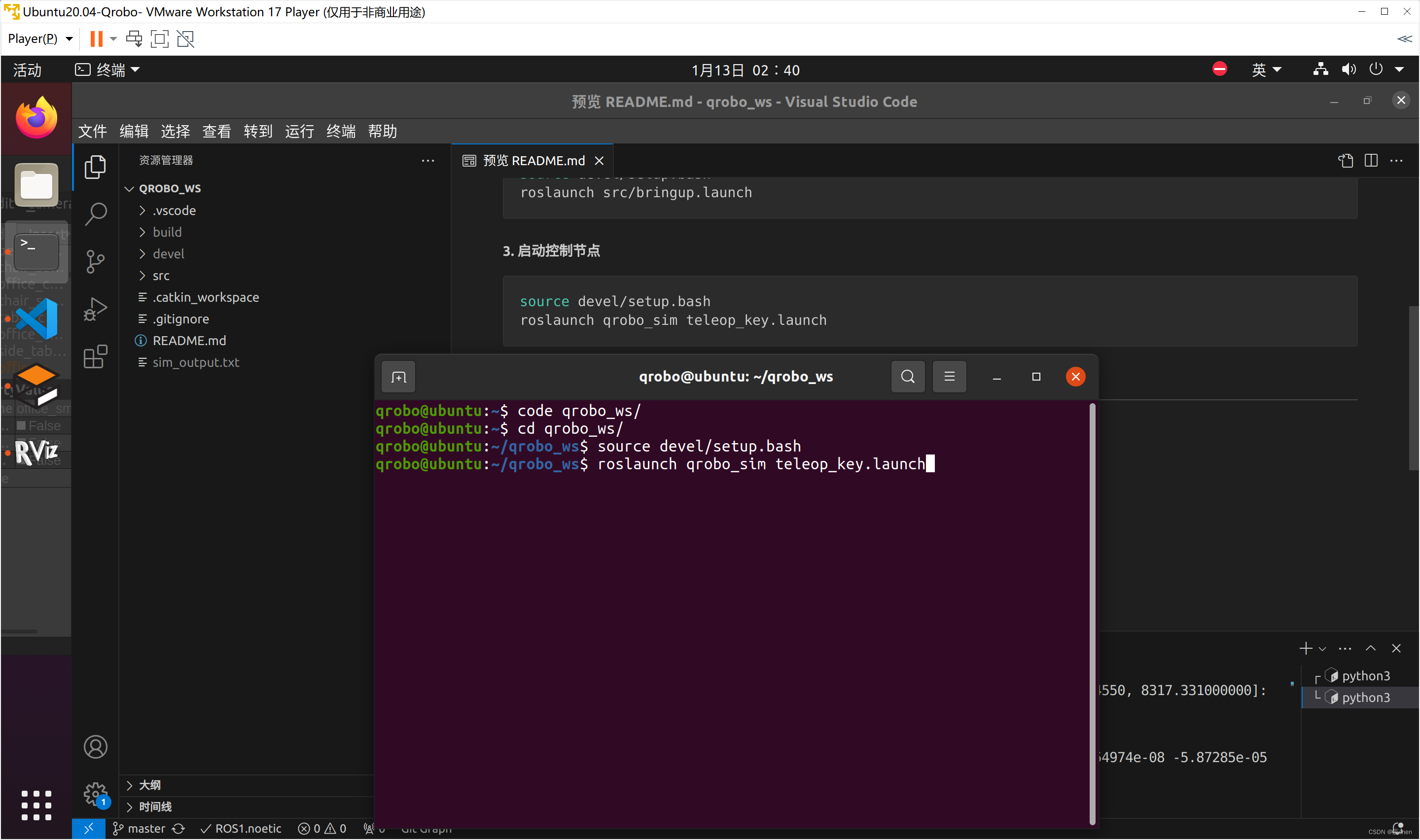Image resolution: width=1420 pixels, height=840 pixels.
Task: Click the volume icon in top bar
Action: [1349, 70]
